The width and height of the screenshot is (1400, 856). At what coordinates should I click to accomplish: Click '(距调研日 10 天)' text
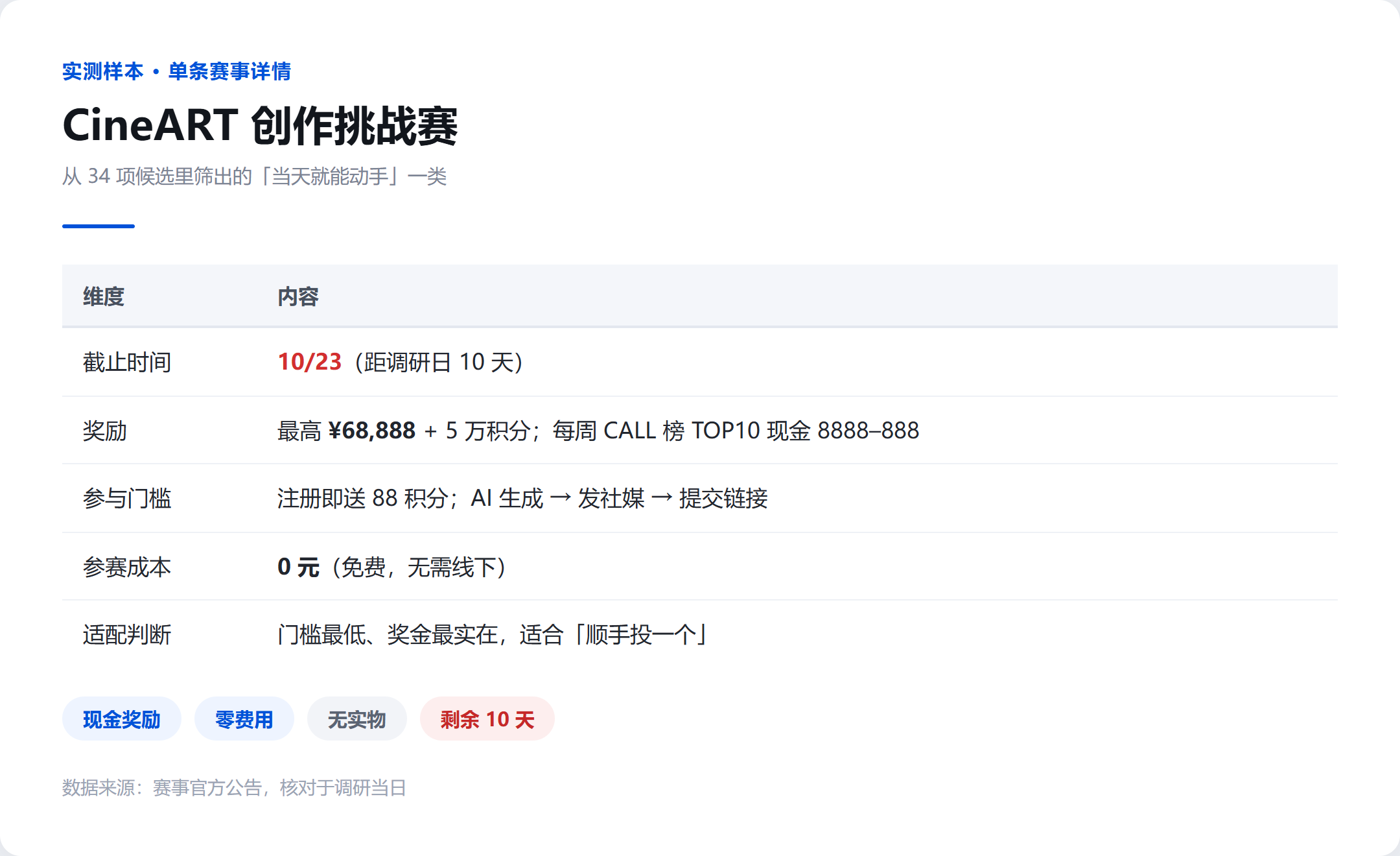(x=439, y=363)
